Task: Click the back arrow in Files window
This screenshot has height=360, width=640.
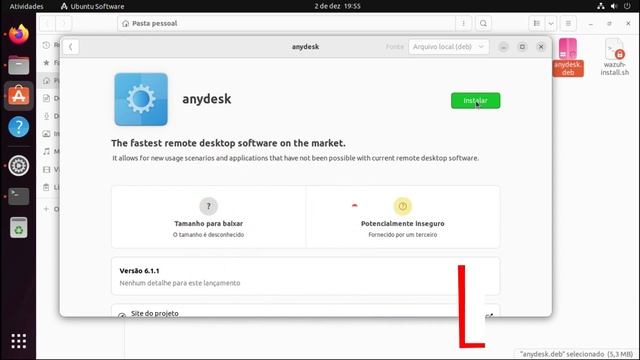Action: pos(47,24)
